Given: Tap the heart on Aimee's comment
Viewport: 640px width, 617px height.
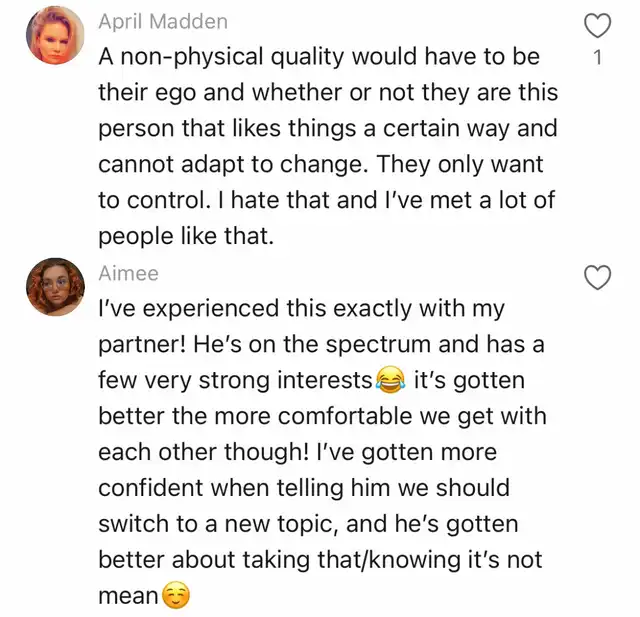Looking at the screenshot, I should coord(597,277).
